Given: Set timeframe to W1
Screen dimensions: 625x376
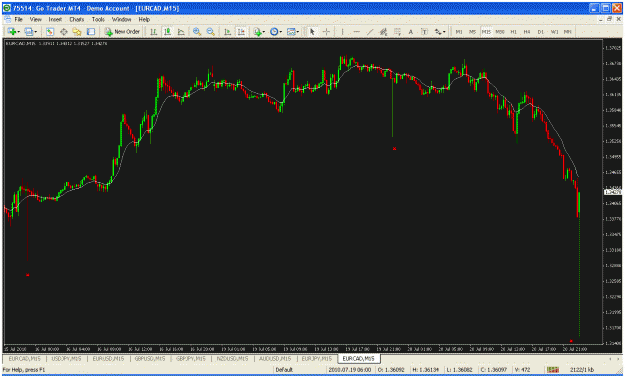Looking at the screenshot, I should (554, 31).
